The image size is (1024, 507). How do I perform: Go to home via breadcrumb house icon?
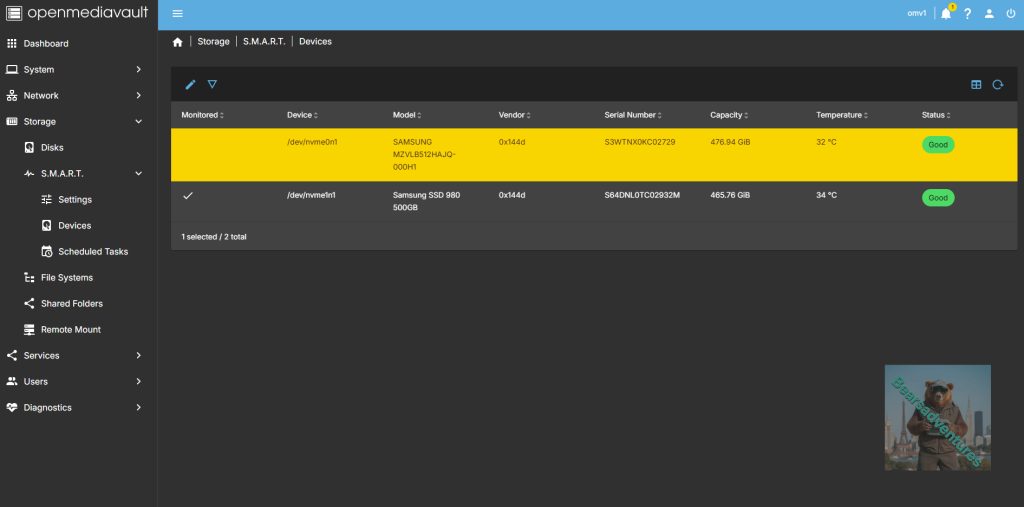[178, 42]
